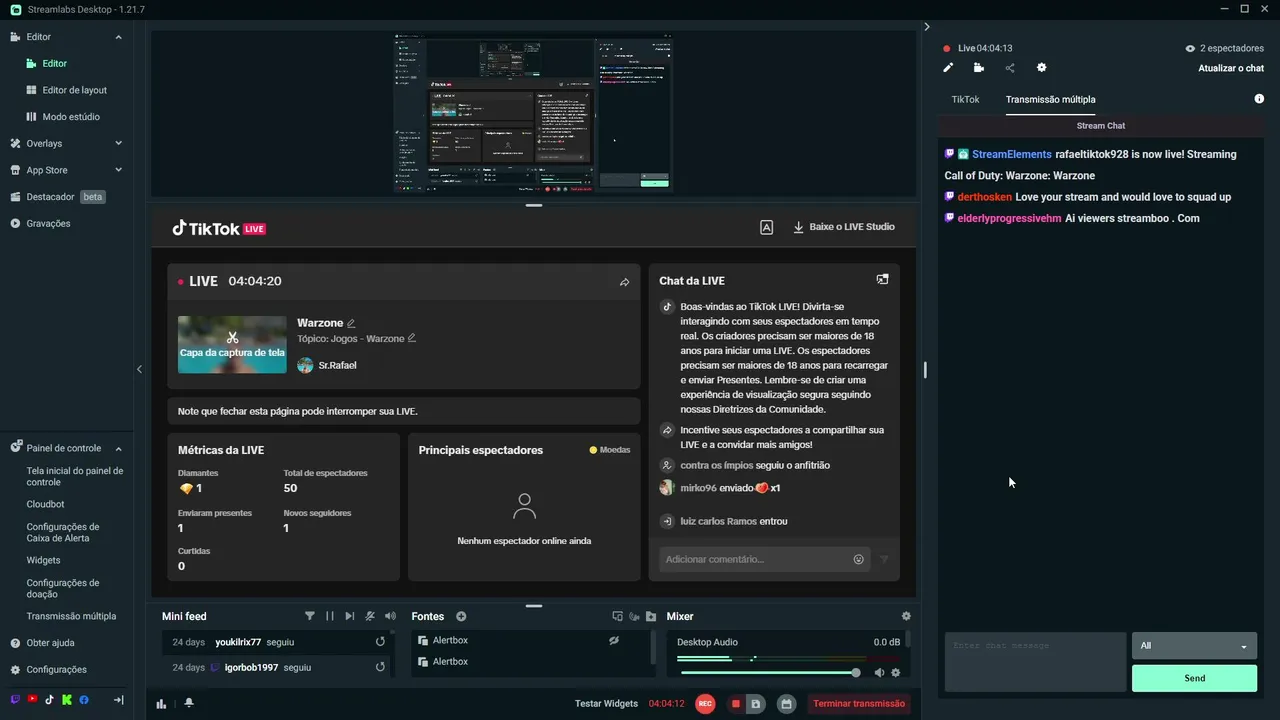Click Terminar transmissão to end stream
This screenshot has width=1280, height=720.
[859, 704]
